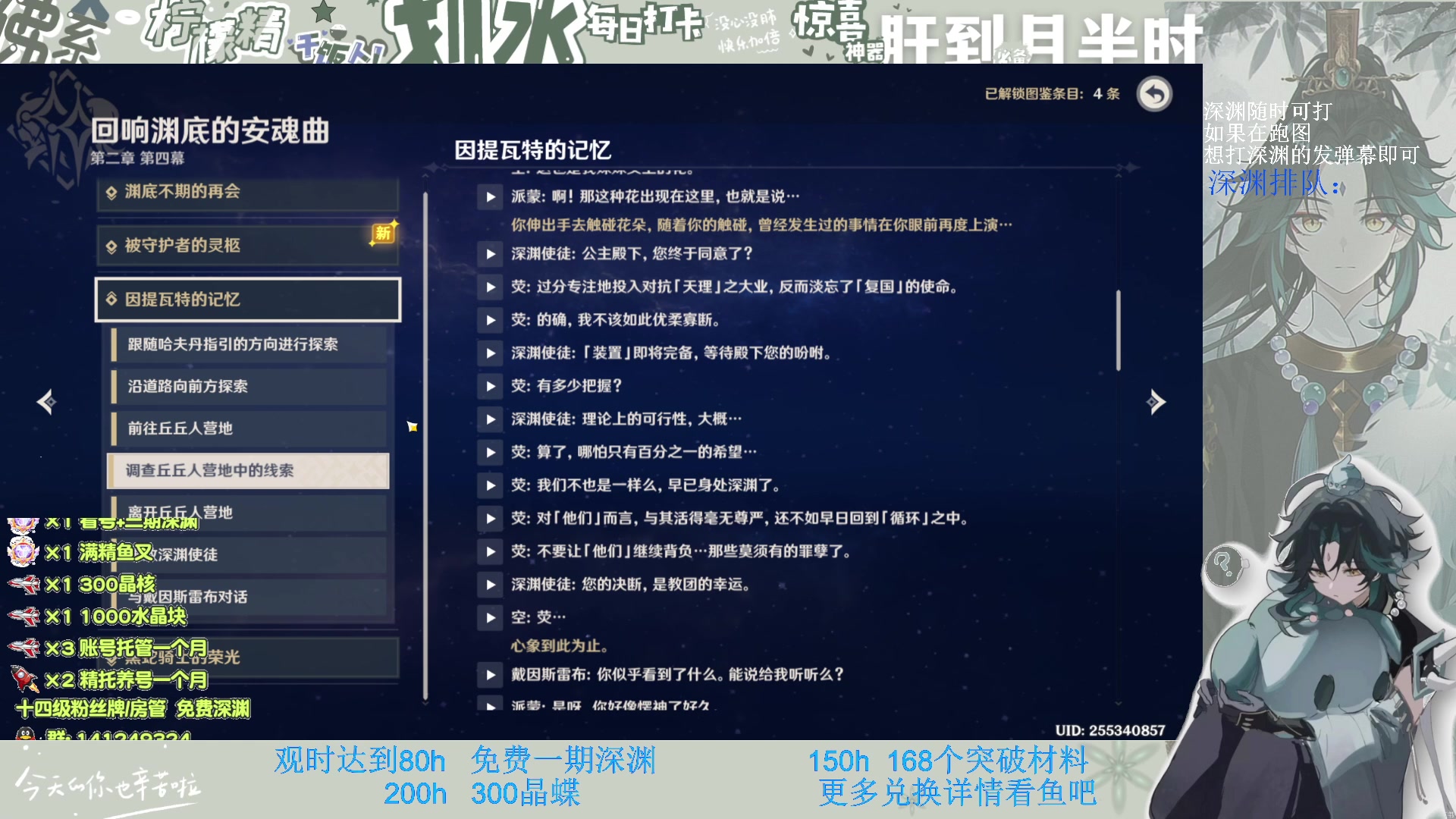
Task: Click the '第二章 第四幕' subtitle
Action: (137, 158)
